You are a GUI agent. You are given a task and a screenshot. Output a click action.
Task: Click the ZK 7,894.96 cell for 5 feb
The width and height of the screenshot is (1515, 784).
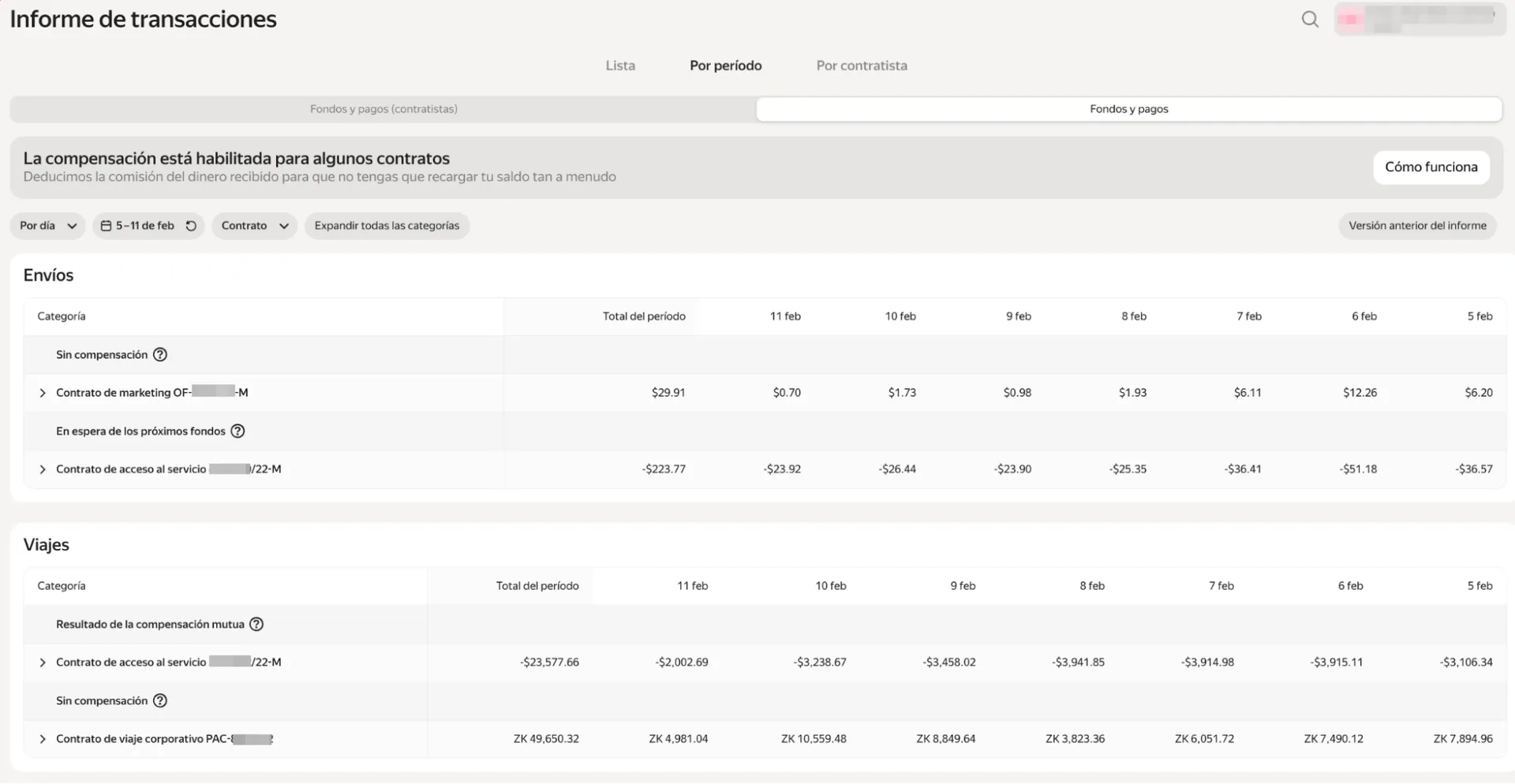pyautogui.click(x=1463, y=739)
